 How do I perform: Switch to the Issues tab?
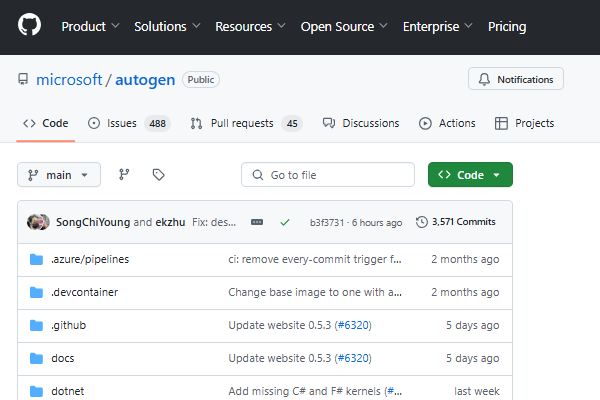click(x=129, y=123)
